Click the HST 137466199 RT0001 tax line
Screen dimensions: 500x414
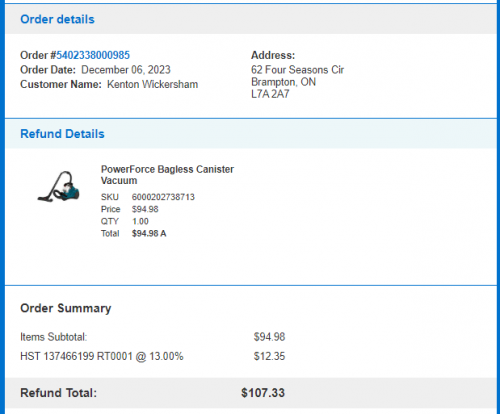(x=102, y=356)
